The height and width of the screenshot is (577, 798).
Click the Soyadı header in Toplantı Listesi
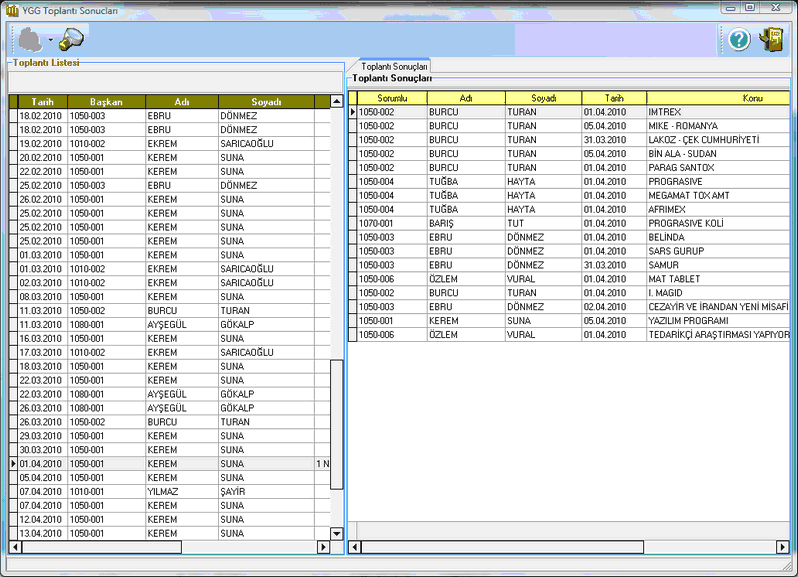266,102
